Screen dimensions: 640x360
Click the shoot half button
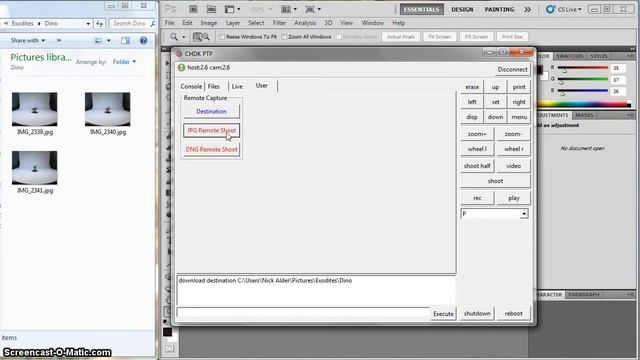(x=477, y=166)
